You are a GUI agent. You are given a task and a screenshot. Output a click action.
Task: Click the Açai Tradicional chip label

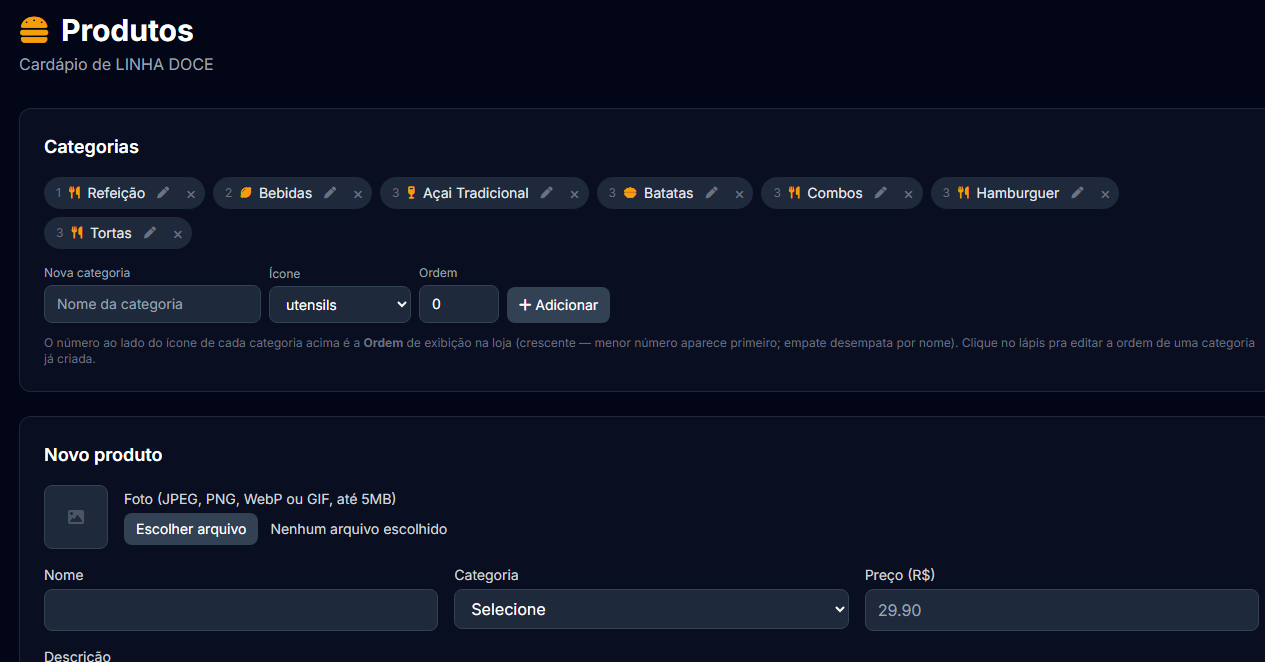pos(476,193)
